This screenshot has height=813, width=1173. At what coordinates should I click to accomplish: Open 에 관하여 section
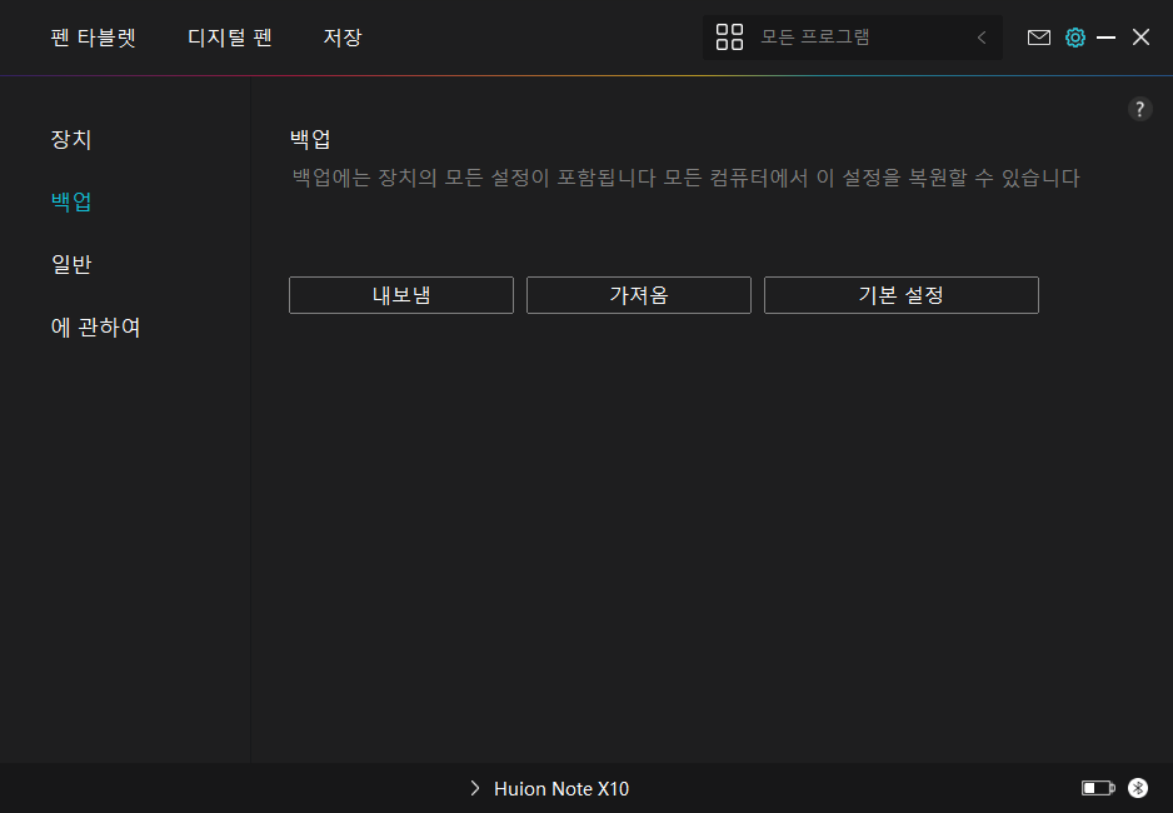[96, 328]
